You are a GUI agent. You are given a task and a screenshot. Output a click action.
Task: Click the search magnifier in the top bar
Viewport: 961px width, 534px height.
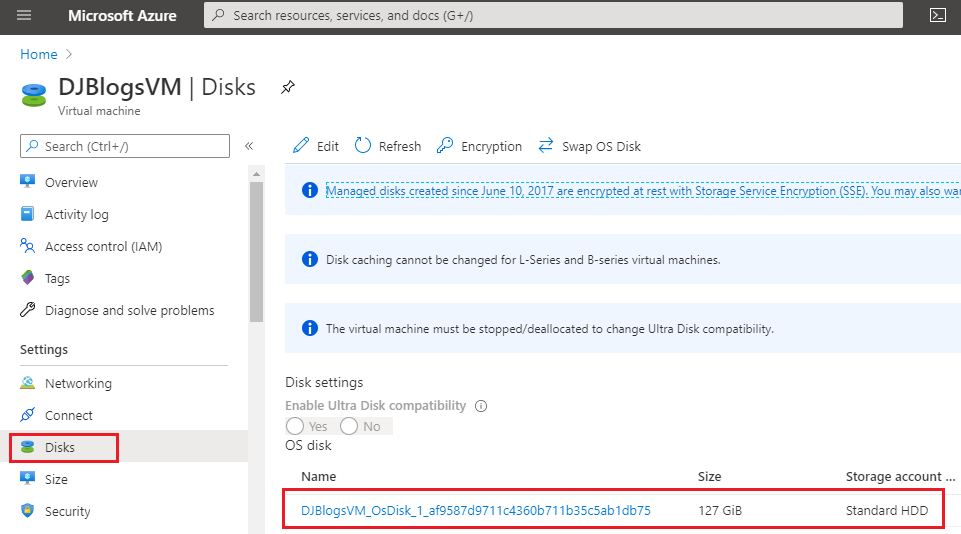pos(218,15)
